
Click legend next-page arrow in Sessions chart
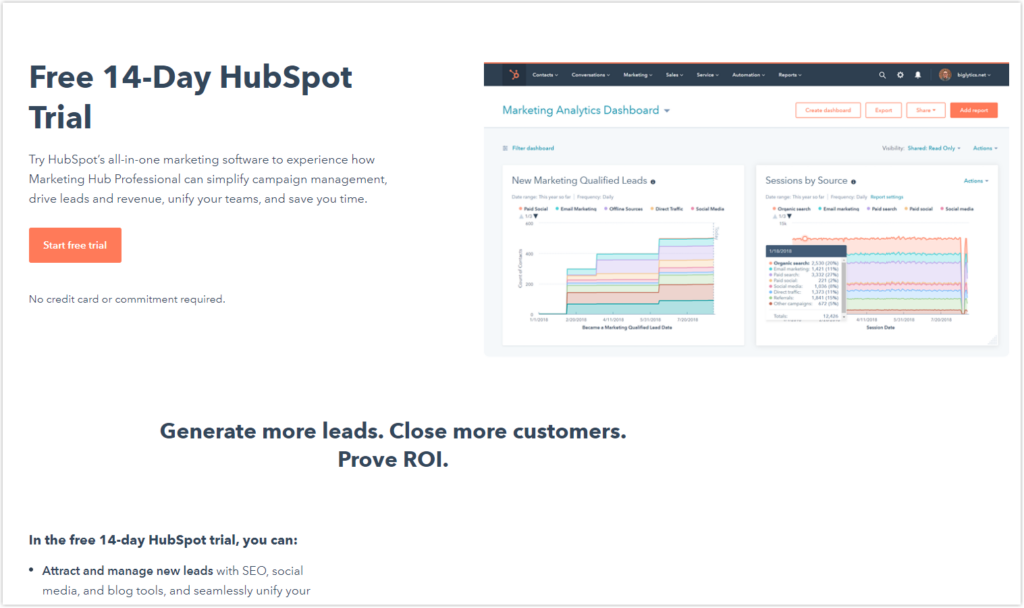coord(790,216)
